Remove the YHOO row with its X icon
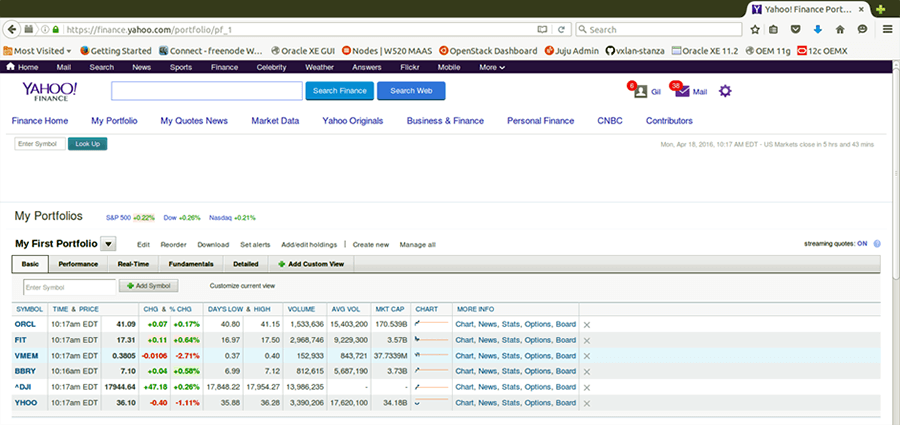 coord(587,403)
